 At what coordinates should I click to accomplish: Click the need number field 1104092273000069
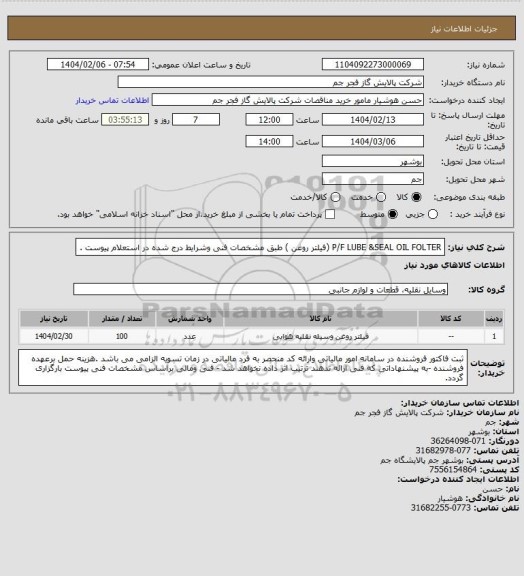pos(373,65)
